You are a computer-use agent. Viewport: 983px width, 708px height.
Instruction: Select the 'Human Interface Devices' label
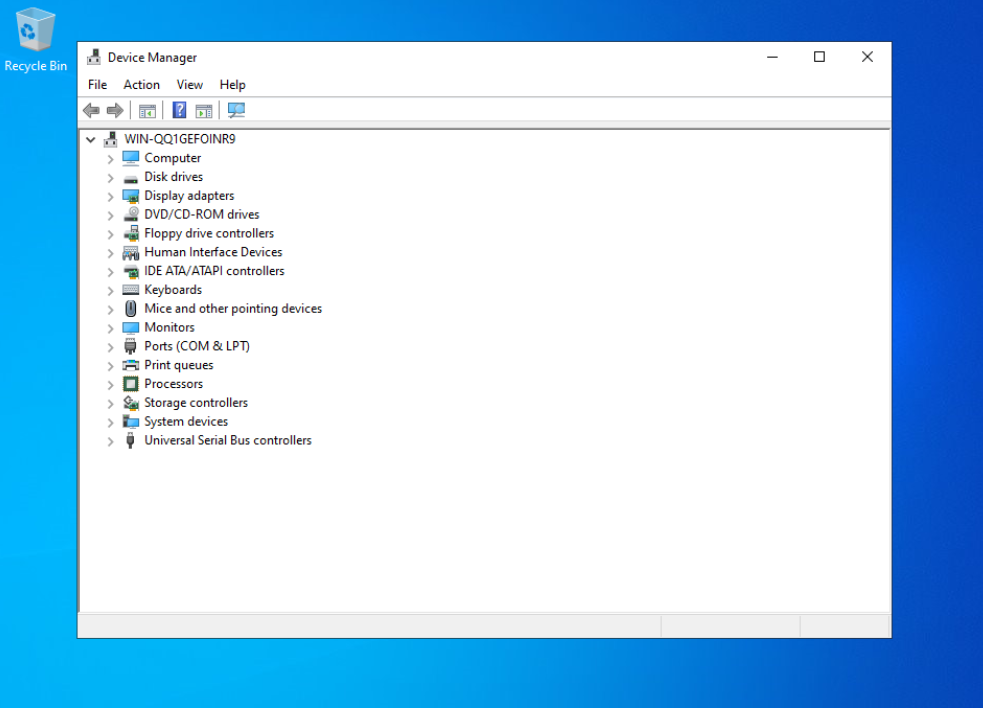tap(213, 252)
